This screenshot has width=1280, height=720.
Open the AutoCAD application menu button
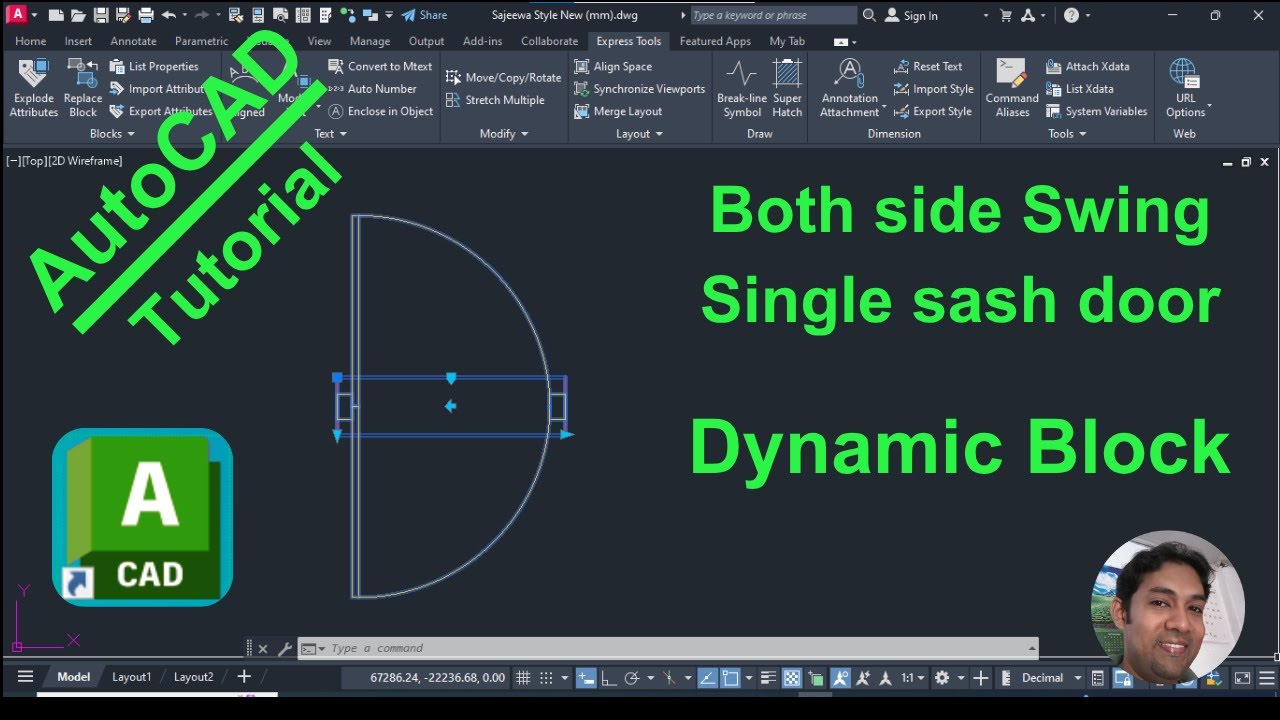(17, 15)
